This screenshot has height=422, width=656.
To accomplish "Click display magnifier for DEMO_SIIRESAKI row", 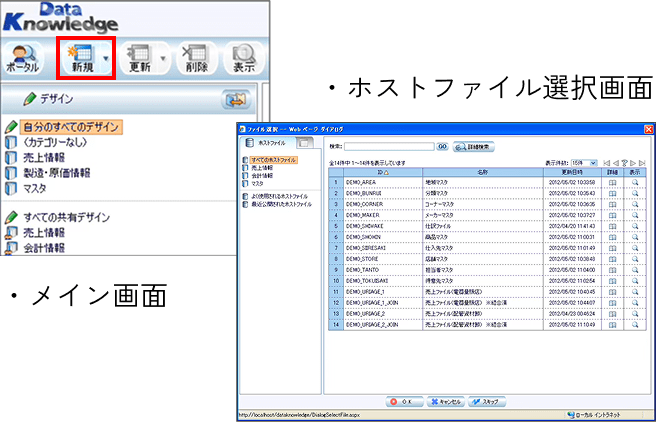I will 635,248.
